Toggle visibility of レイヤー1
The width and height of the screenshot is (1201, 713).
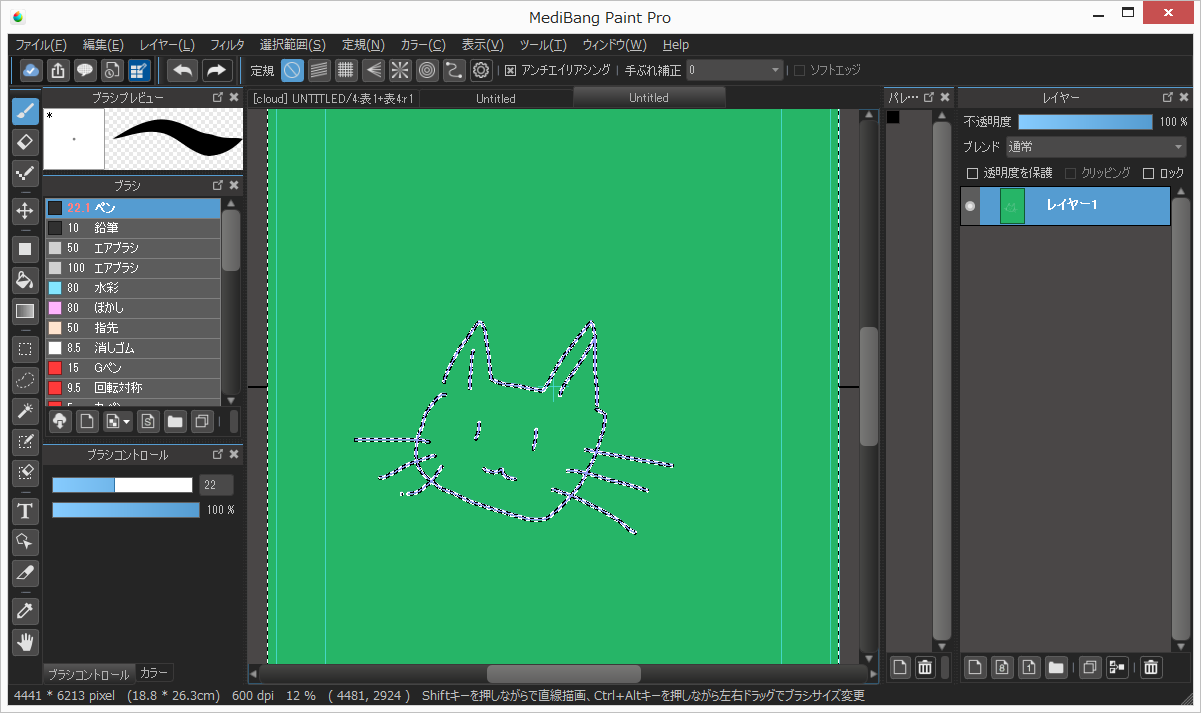point(969,206)
